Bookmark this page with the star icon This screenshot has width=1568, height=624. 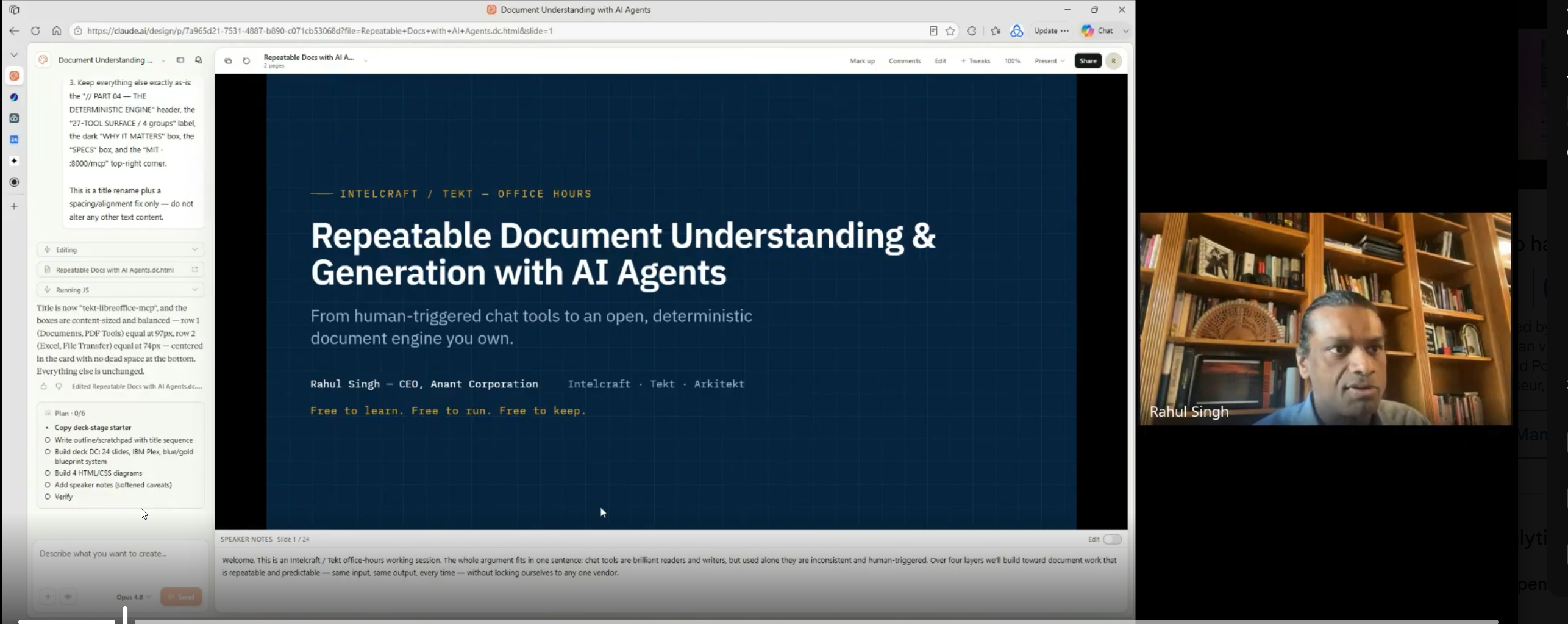pos(950,30)
